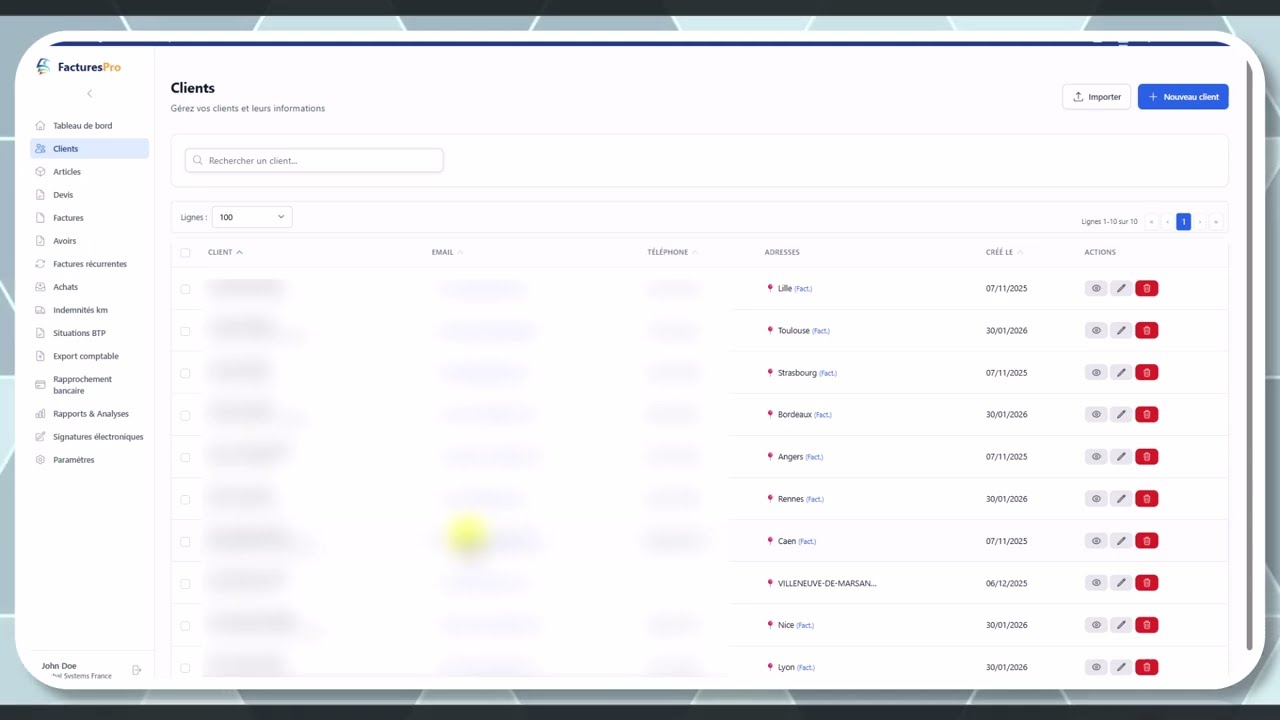The image size is (1280, 720).
Task: Click the Rennes address pin icon
Action: 770,498
